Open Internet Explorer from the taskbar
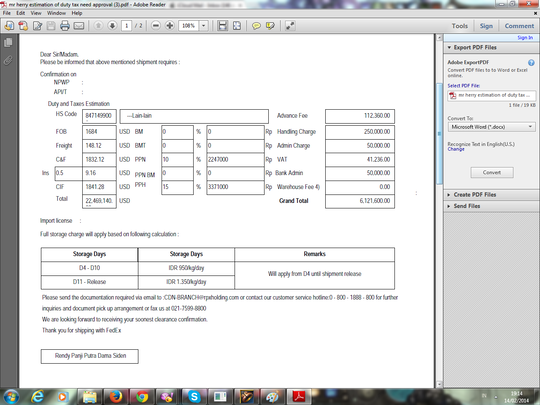Screen dimensions: 540x405 click(x=37, y=397)
